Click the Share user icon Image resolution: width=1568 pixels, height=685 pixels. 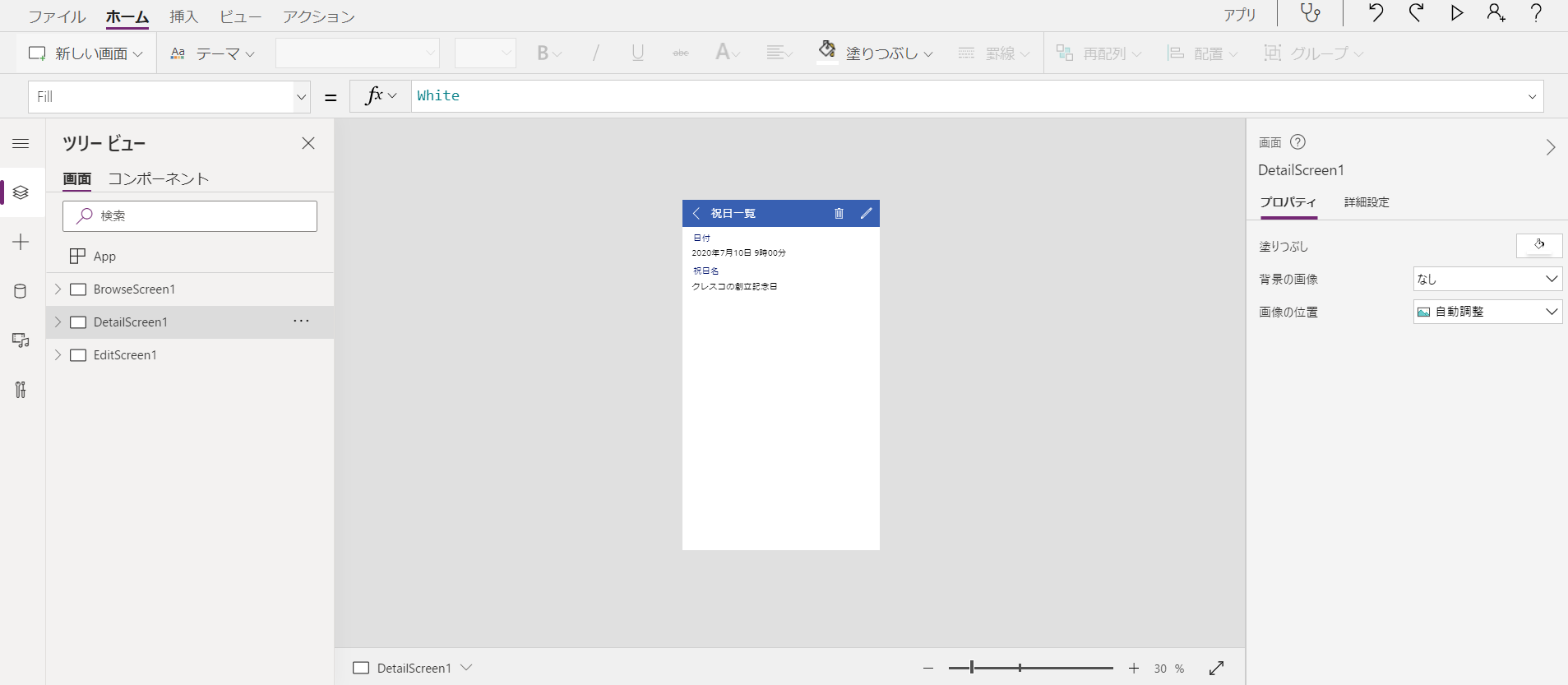(x=1496, y=13)
